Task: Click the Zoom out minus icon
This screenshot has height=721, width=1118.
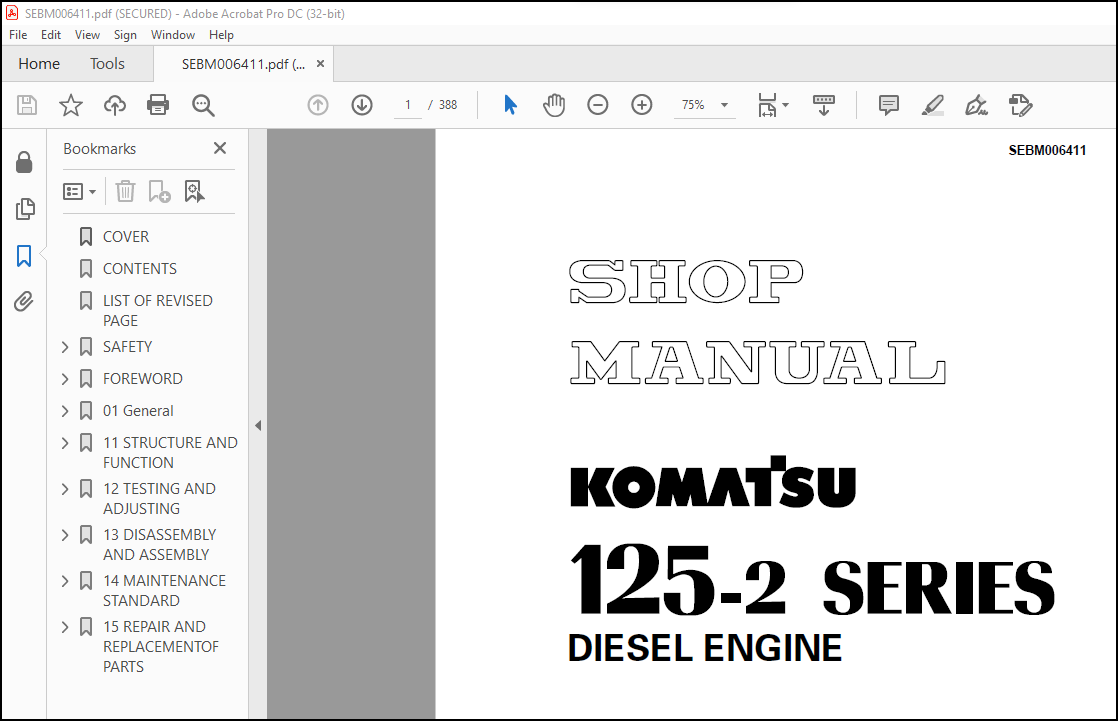Action: pyautogui.click(x=598, y=106)
